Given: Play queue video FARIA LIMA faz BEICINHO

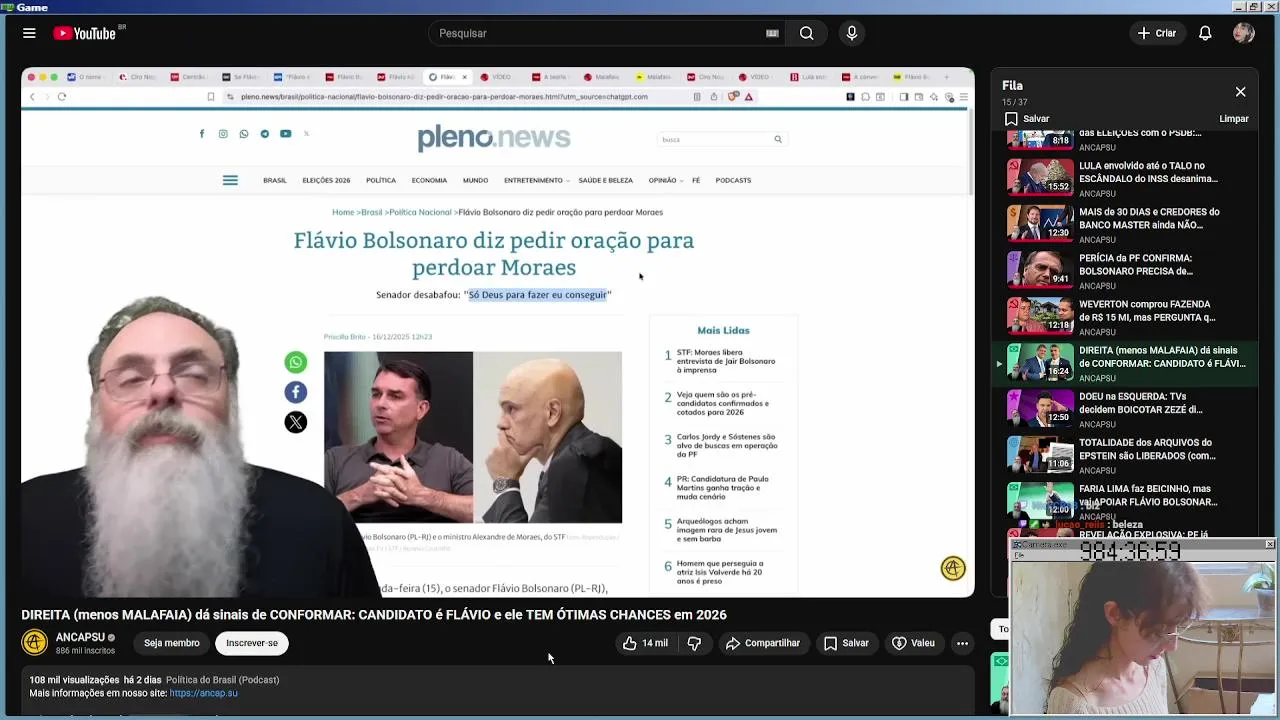Looking at the screenshot, I should coord(1127,500).
